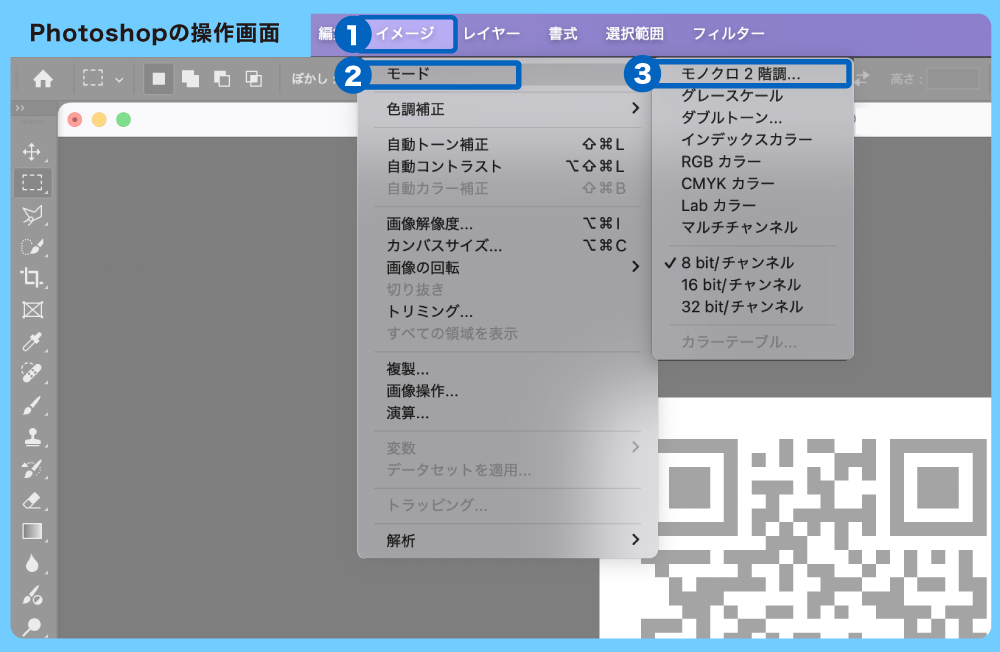Select the Crop tool
Image resolution: width=1000 pixels, height=652 pixels.
(32, 278)
